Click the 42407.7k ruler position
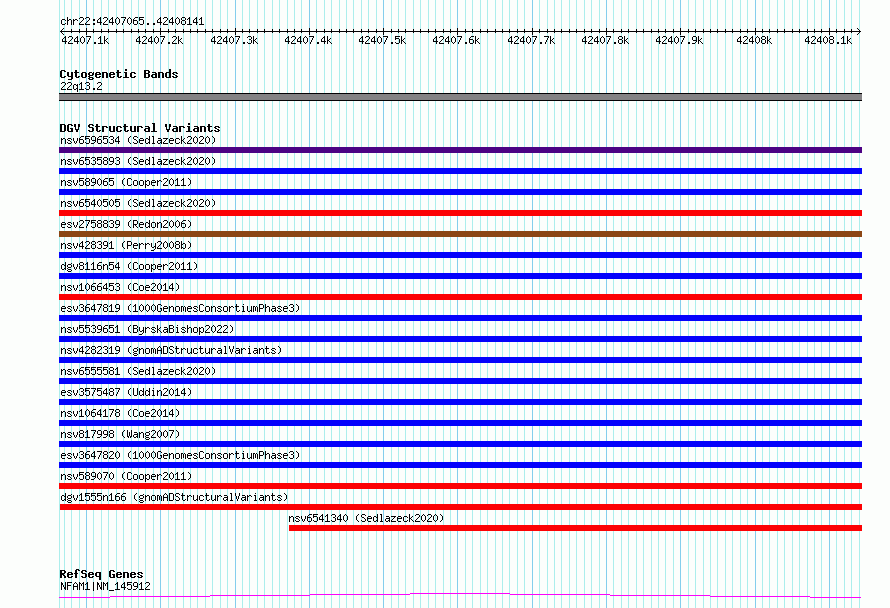This screenshot has height=608, width=890. point(531,40)
